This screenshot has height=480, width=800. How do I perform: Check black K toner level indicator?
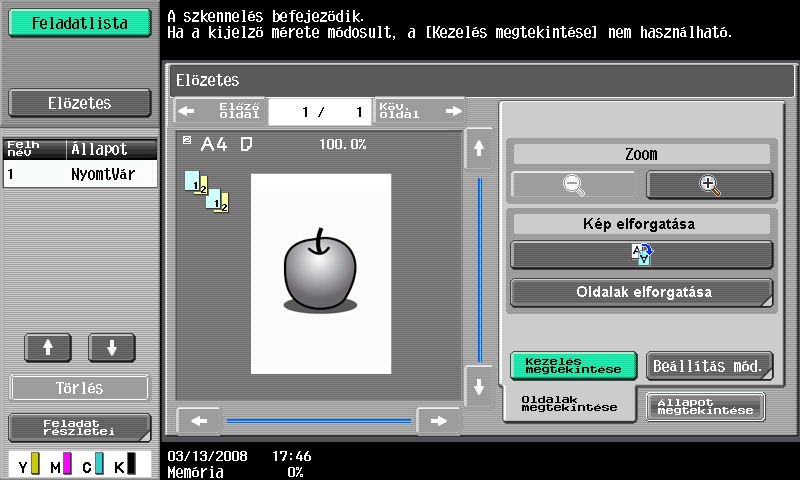125,464
